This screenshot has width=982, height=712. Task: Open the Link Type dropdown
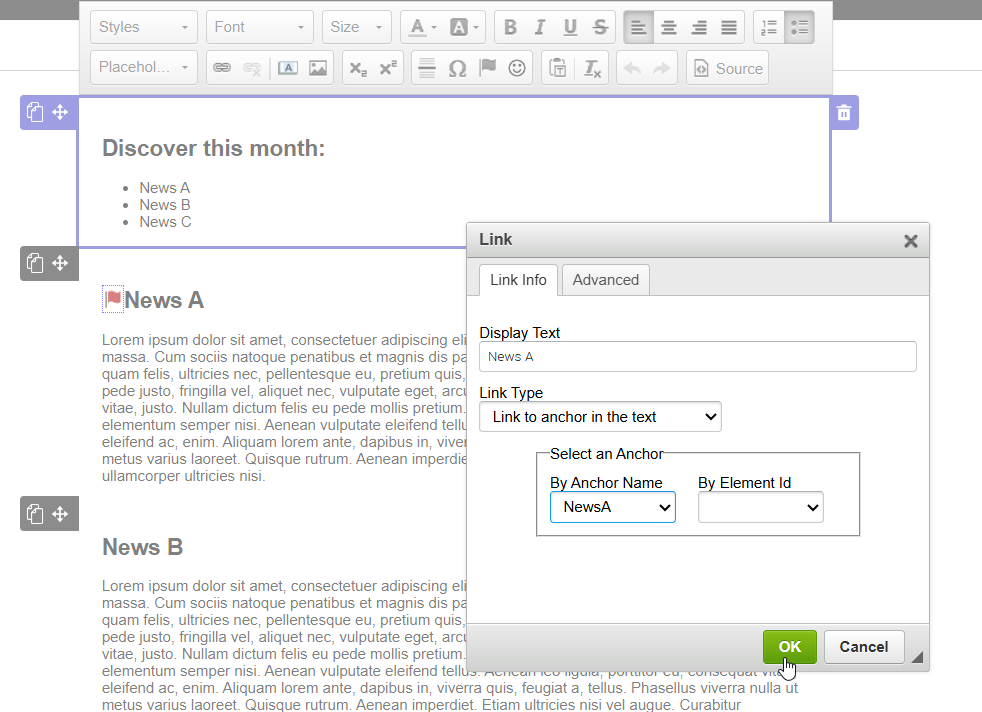pos(600,417)
